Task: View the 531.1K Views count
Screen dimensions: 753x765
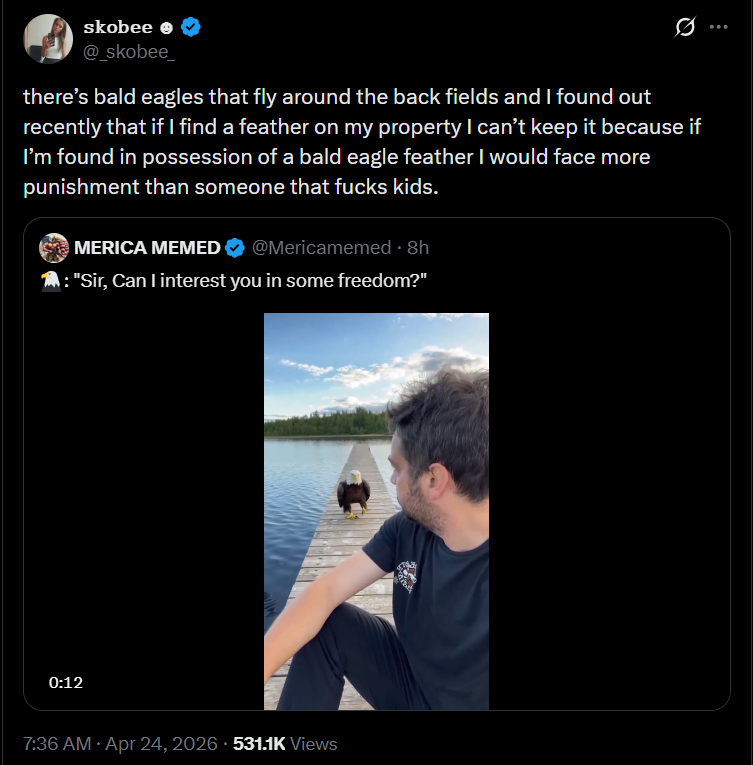Action: click(x=285, y=743)
